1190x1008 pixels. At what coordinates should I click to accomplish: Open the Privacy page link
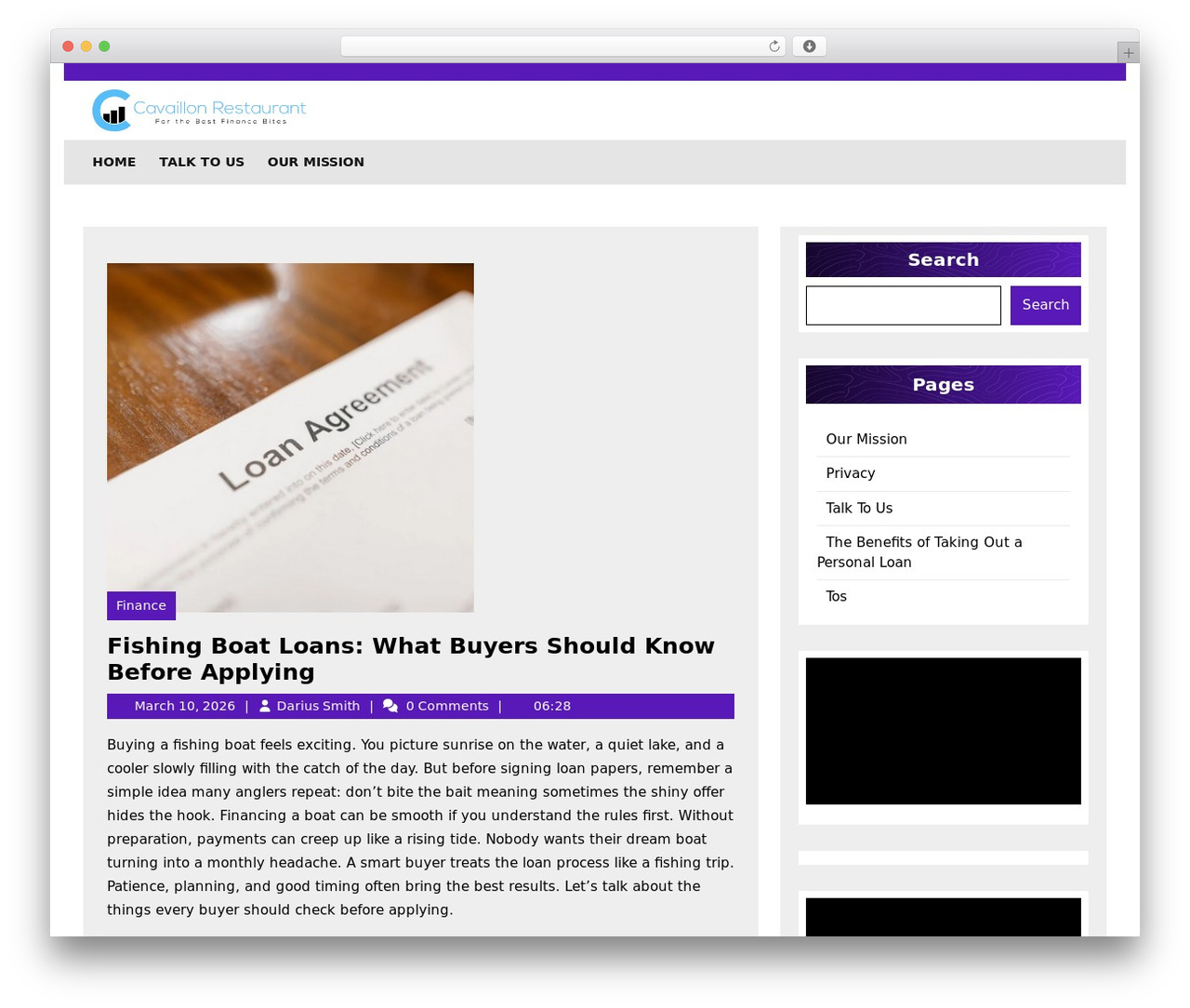pyautogui.click(x=851, y=473)
